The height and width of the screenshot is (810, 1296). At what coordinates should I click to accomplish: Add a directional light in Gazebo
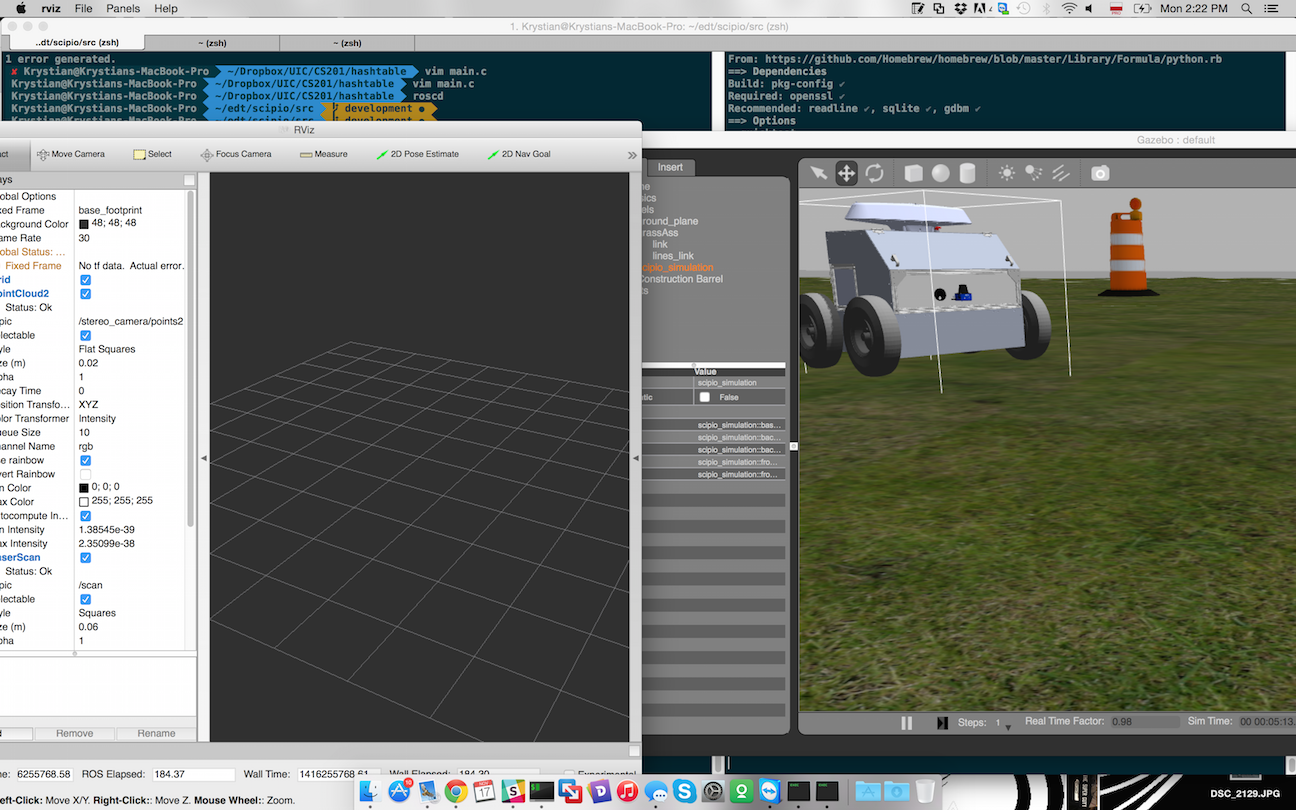tap(1061, 173)
